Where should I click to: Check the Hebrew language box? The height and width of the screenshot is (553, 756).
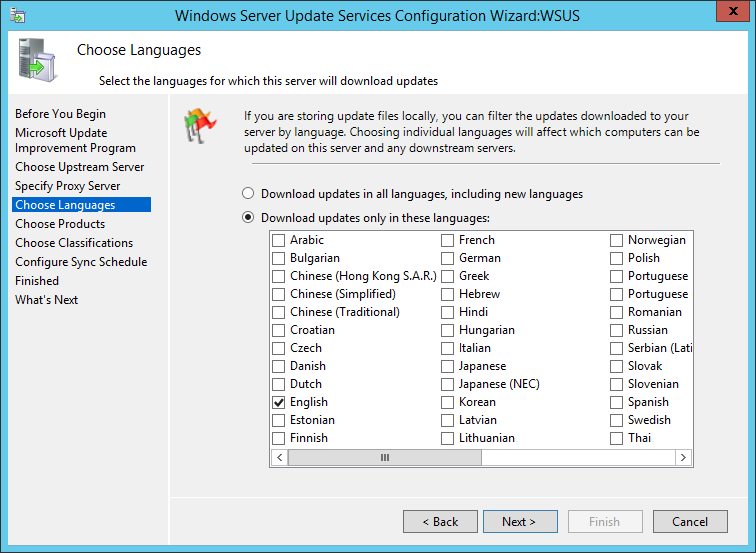[447, 294]
